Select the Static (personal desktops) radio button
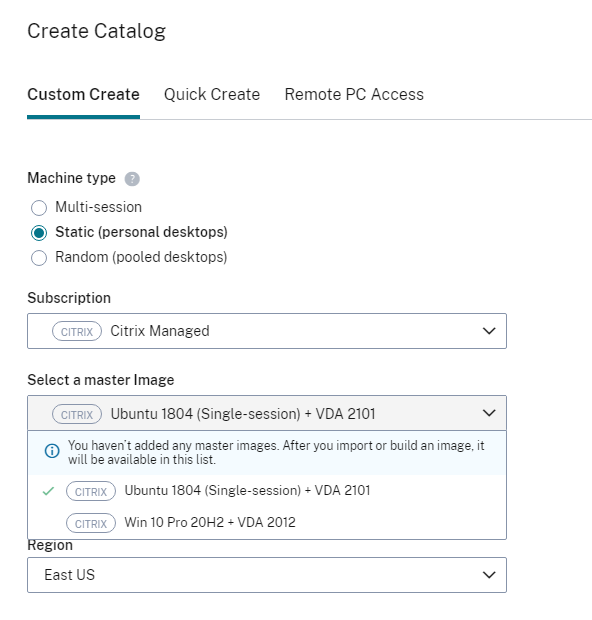This screenshot has height=620, width=592. 39,232
